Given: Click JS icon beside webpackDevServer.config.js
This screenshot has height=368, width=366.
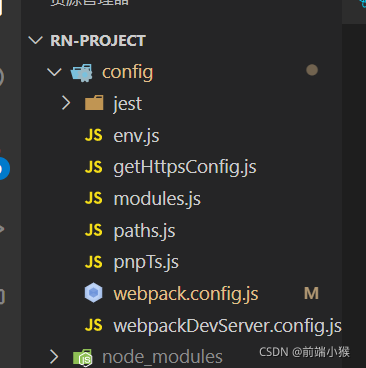Looking at the screenshot, I should [94, 325].
